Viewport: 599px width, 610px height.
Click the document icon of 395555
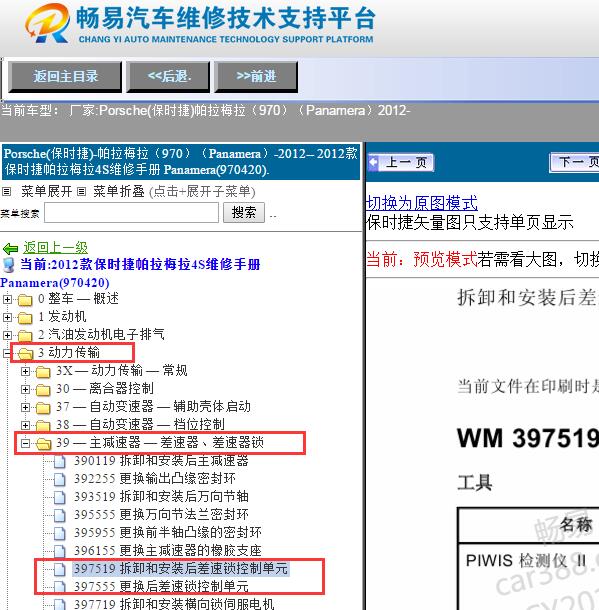(60, 515)
